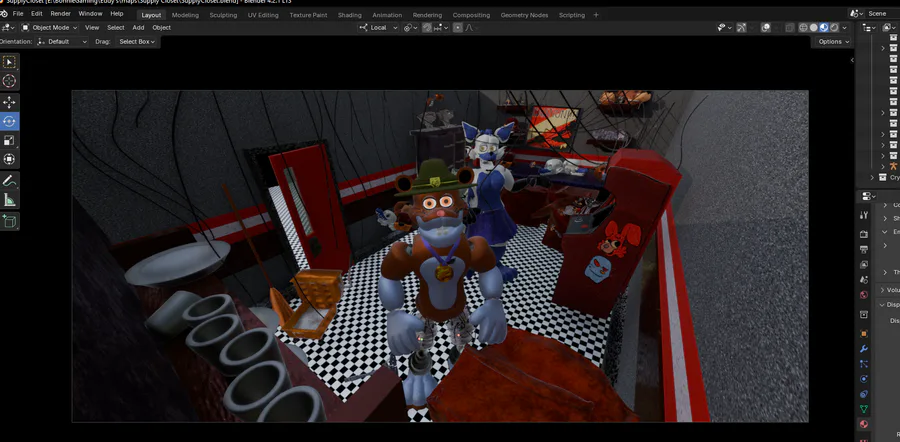Select the Cursor tool

(x=9, y=81)
